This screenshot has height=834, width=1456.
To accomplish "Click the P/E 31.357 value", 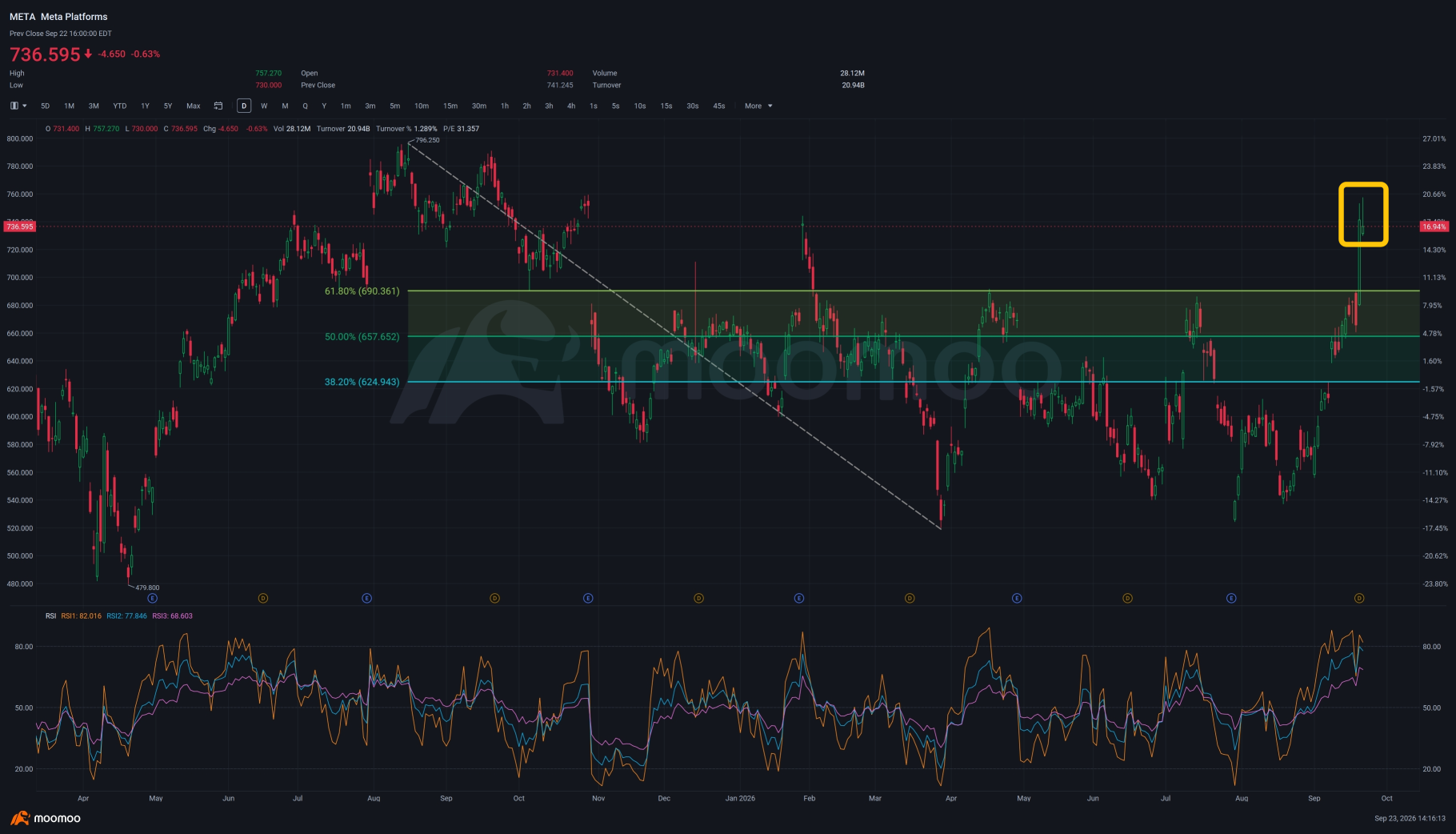I will coord(461,129).
